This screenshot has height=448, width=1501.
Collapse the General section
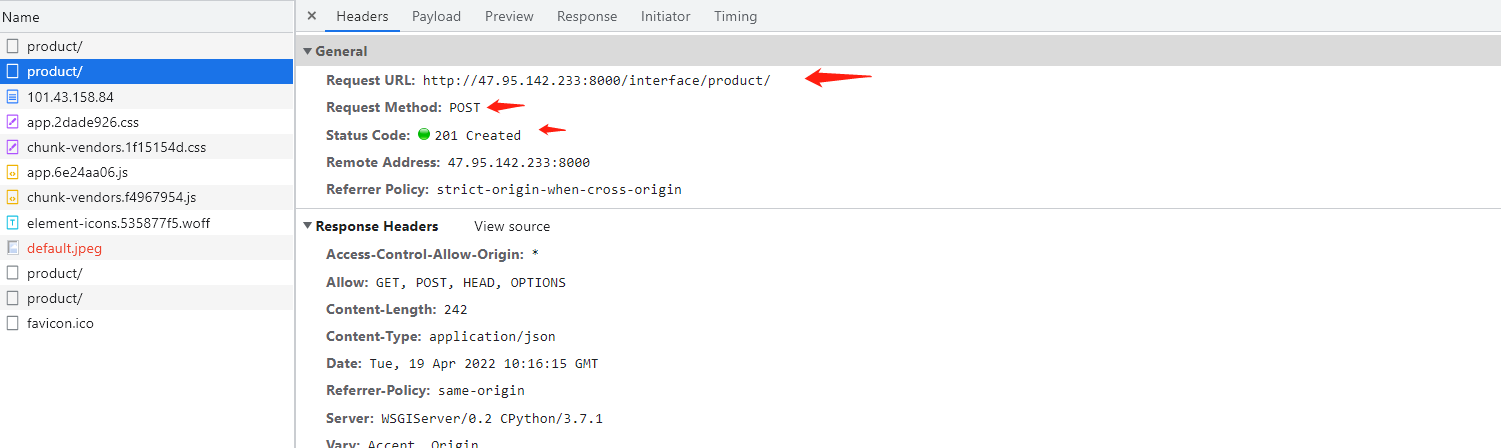click(308, 51)
